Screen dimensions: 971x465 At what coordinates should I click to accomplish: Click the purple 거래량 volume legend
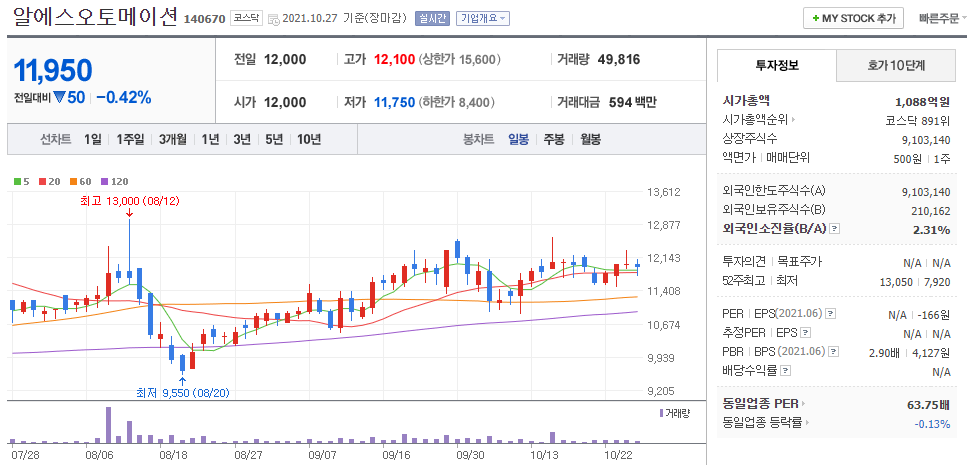coord(674,412)
